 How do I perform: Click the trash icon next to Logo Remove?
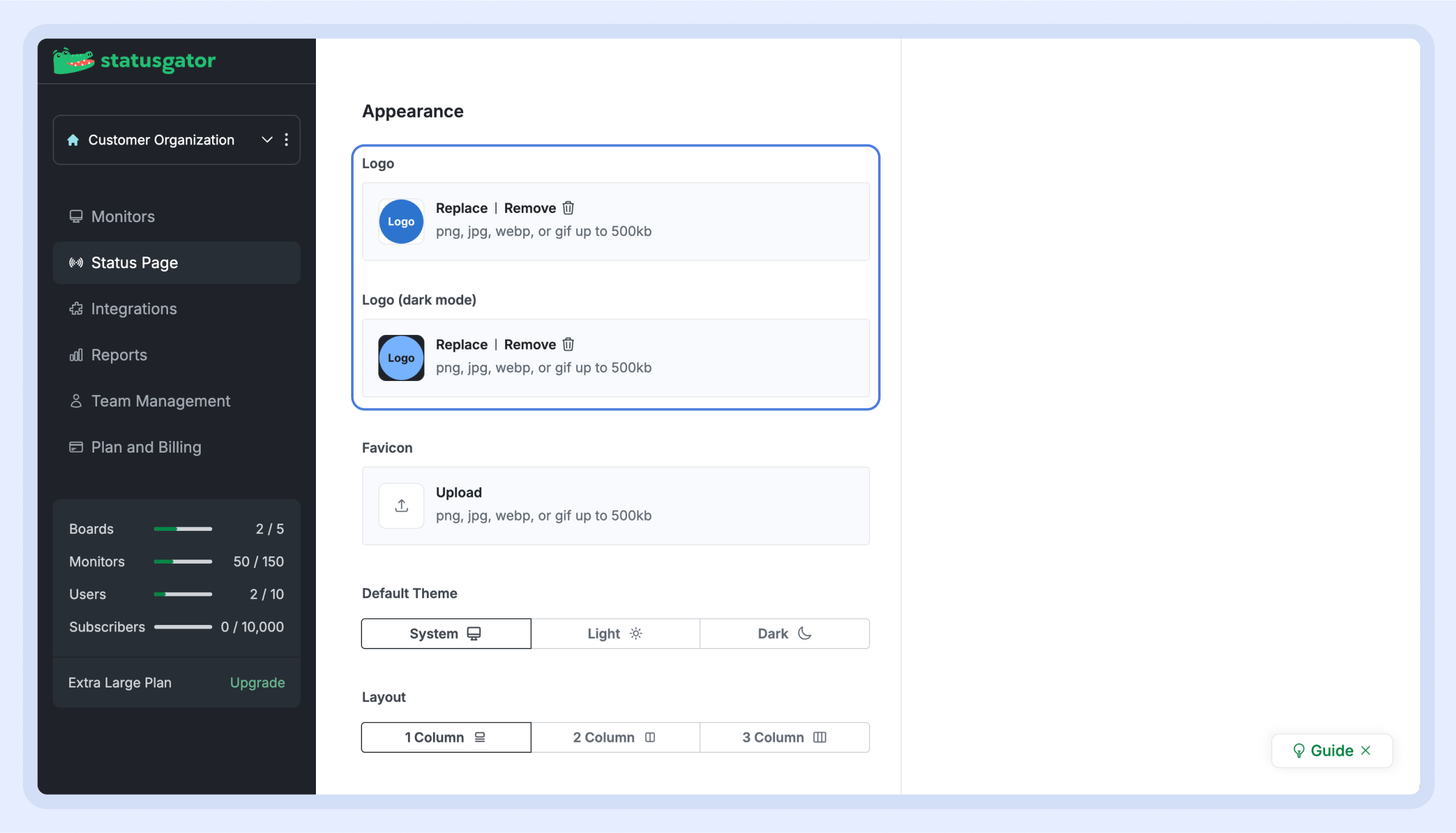pos(568,208)
